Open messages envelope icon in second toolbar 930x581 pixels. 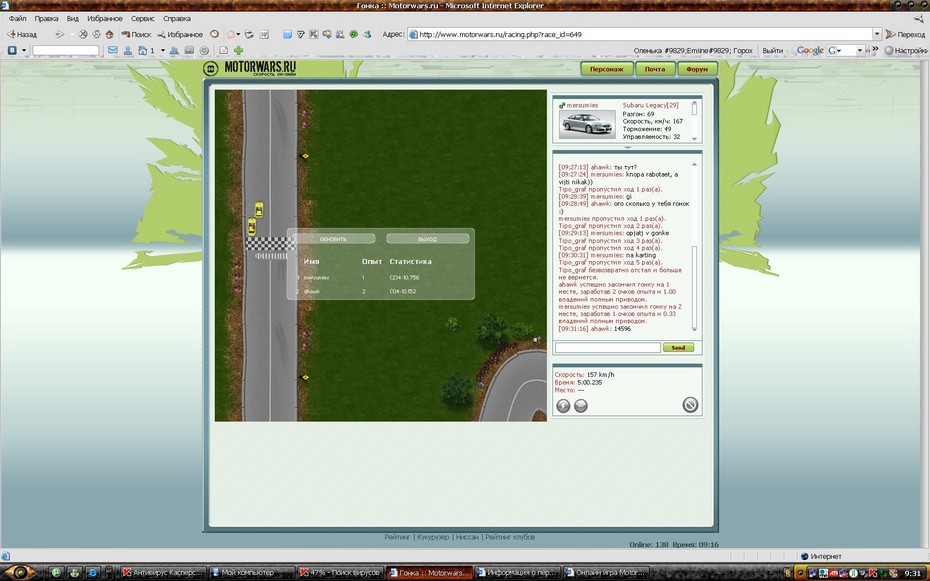tap(113, 50)
